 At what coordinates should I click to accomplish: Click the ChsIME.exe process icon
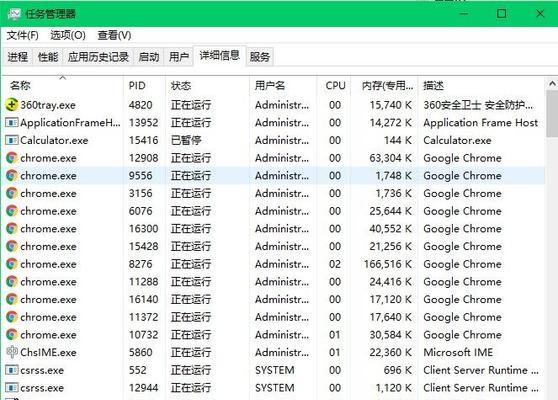point(12,352)
